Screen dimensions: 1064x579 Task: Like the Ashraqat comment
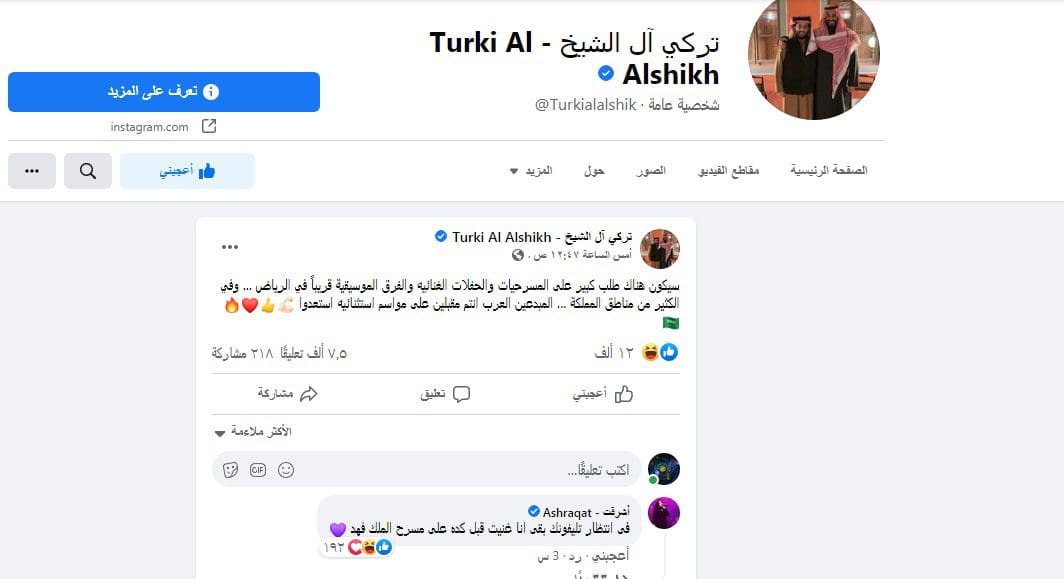pyautogui.click(x=611, y=556)
